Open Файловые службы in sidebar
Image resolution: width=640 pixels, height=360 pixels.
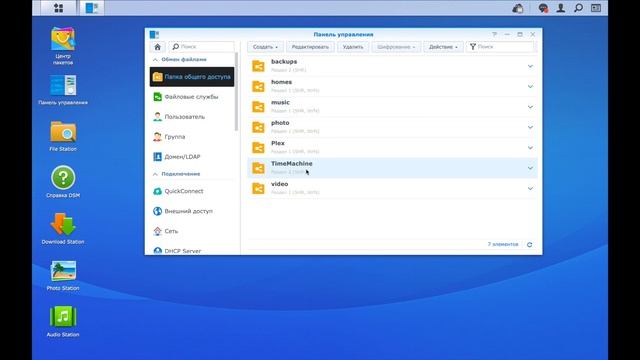(x=192, y=97)
